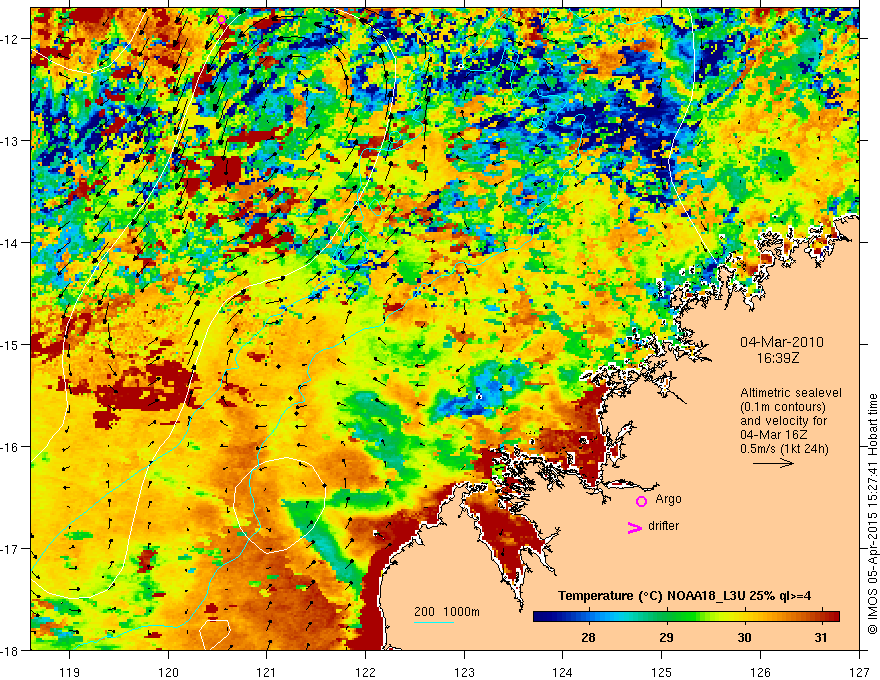Click longitude axis label '120'

(168, 672)
